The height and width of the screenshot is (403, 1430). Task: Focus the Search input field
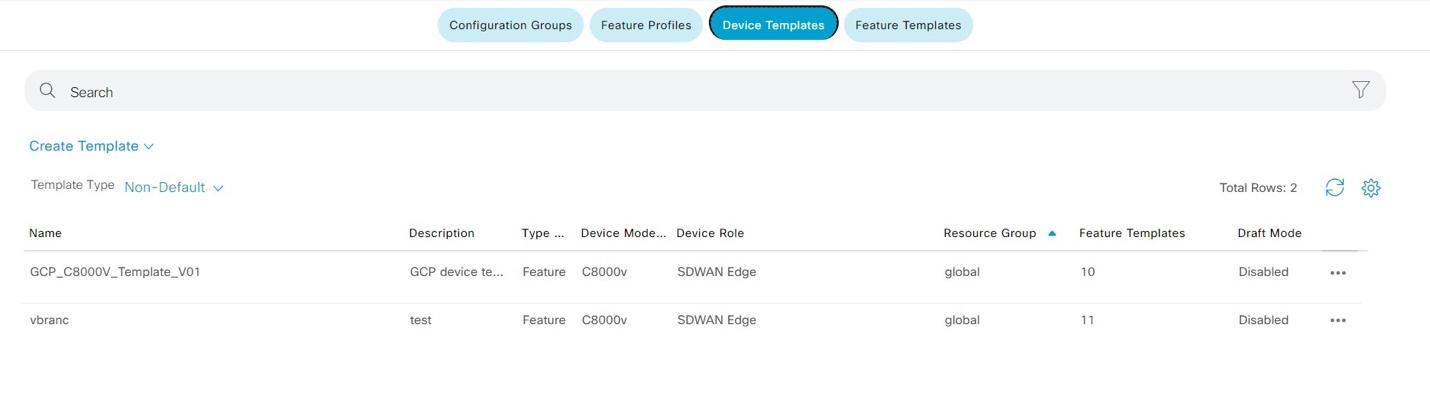[705, 91]
